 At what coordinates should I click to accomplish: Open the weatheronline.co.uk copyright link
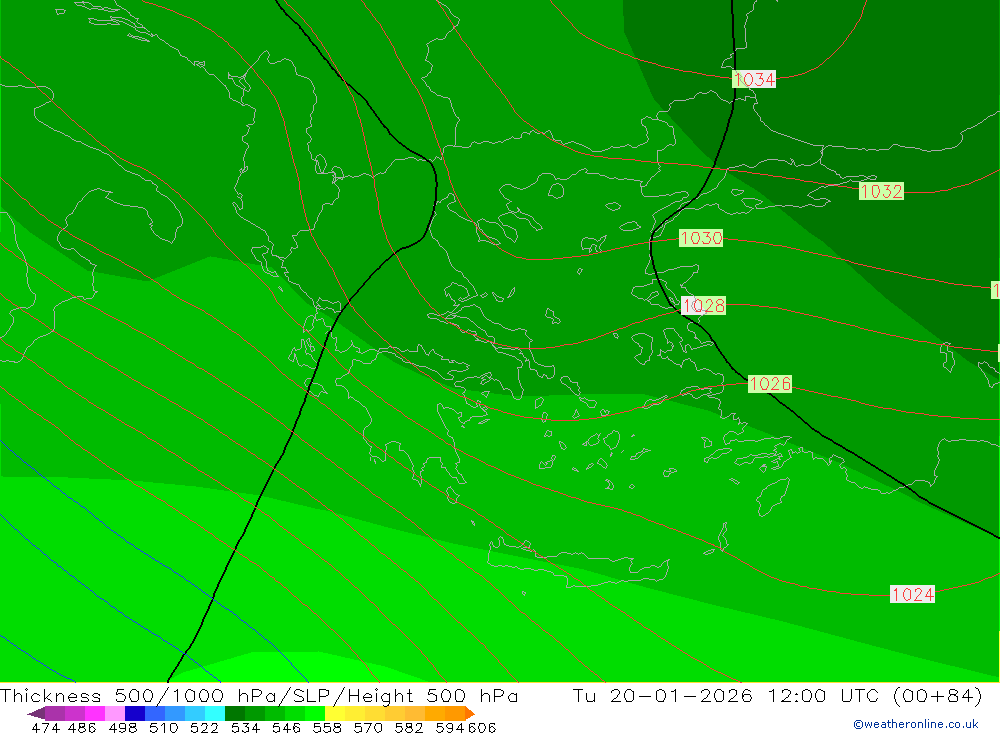[916, 724]
